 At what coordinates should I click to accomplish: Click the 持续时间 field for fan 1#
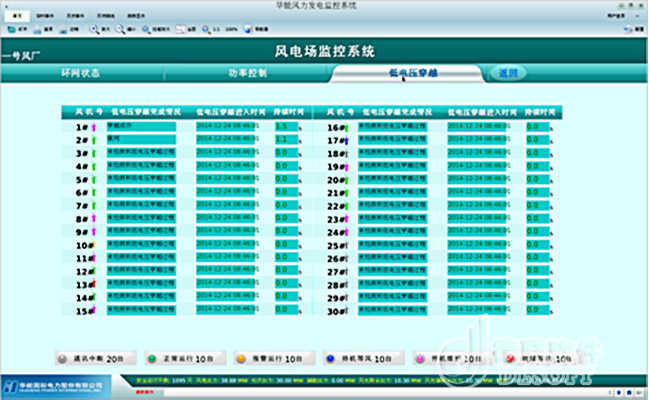285,128
